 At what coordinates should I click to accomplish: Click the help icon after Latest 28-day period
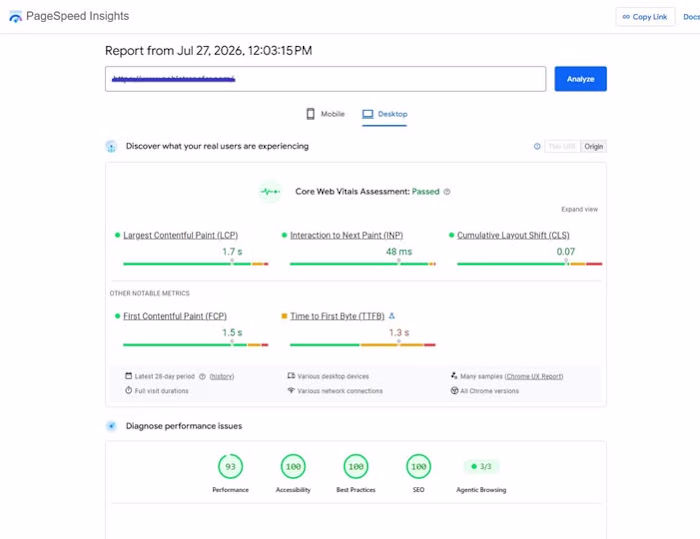[202, 376]
